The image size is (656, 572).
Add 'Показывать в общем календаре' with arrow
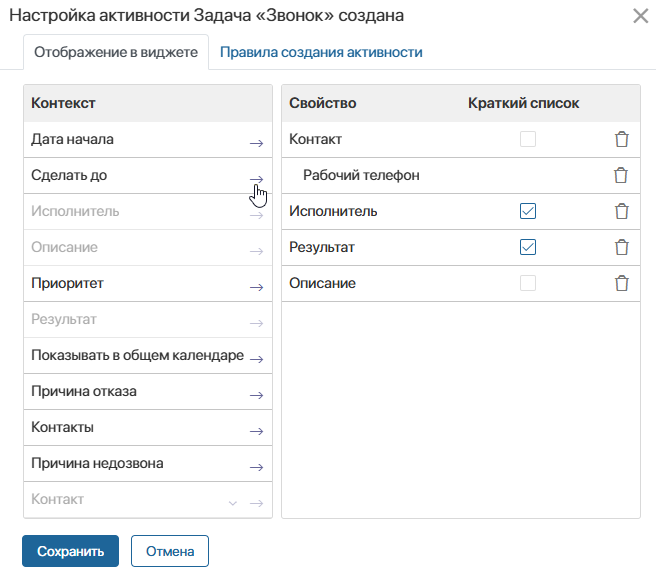256,359
